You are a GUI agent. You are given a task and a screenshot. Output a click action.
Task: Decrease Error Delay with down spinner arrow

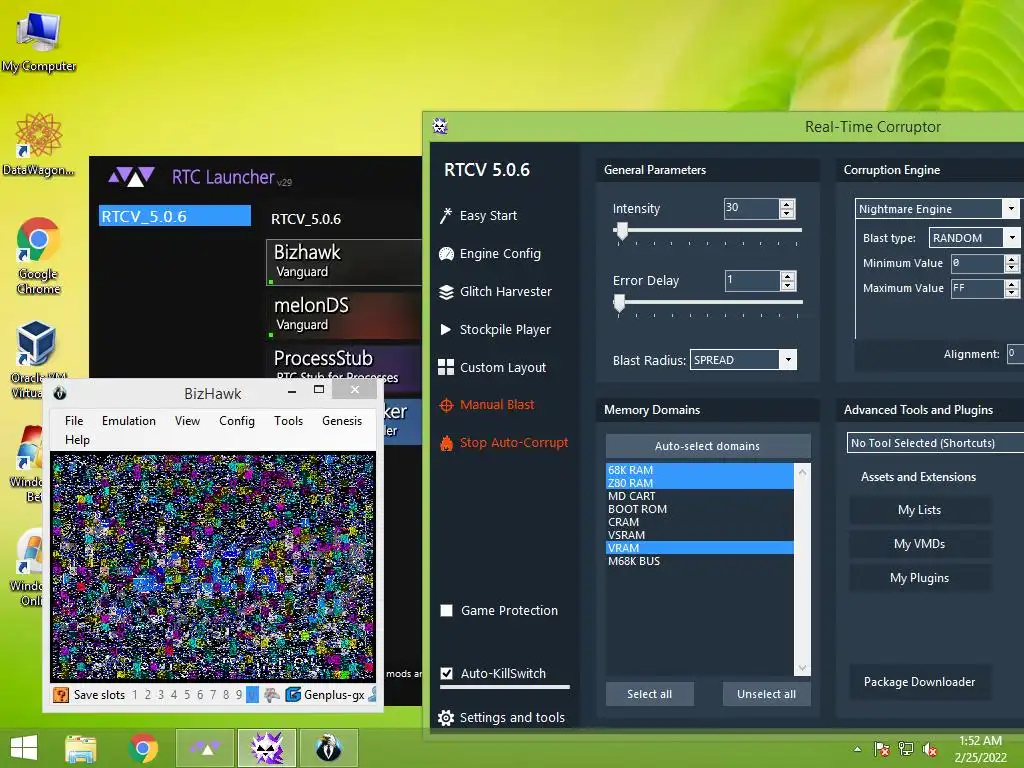pos(788,285)
